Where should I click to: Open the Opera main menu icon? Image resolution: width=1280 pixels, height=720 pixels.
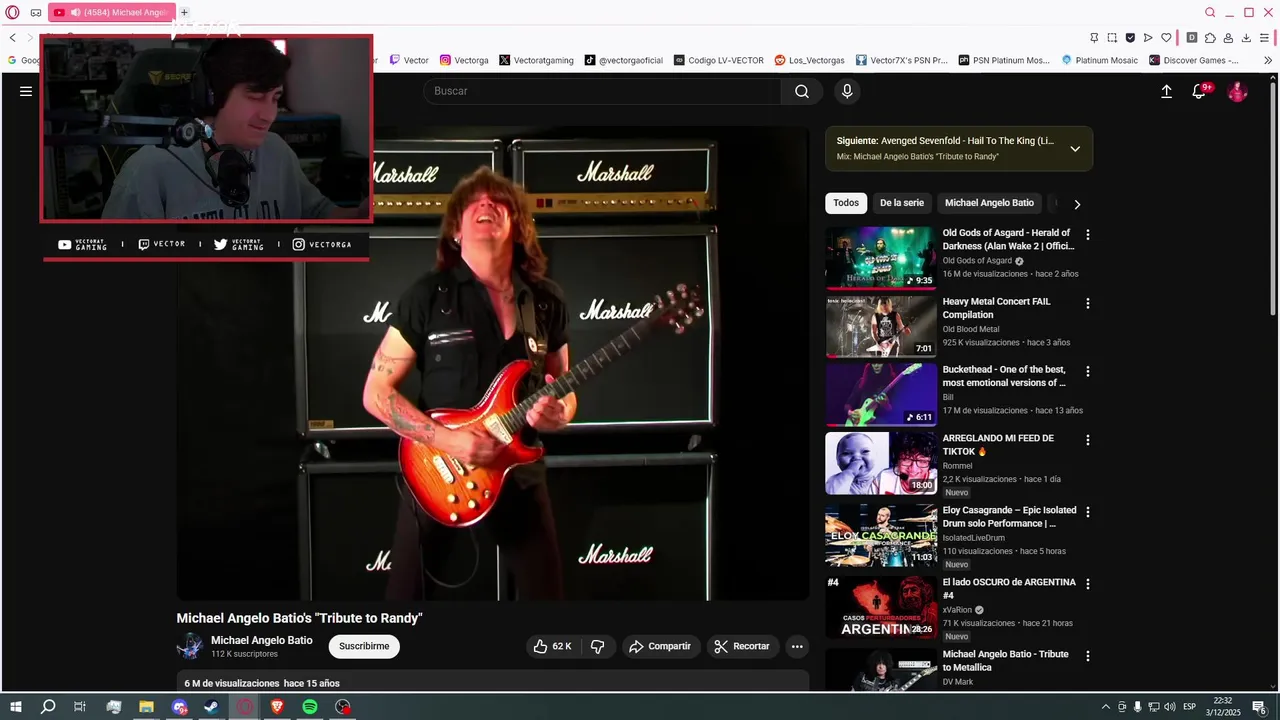click(x=12, y=12)
